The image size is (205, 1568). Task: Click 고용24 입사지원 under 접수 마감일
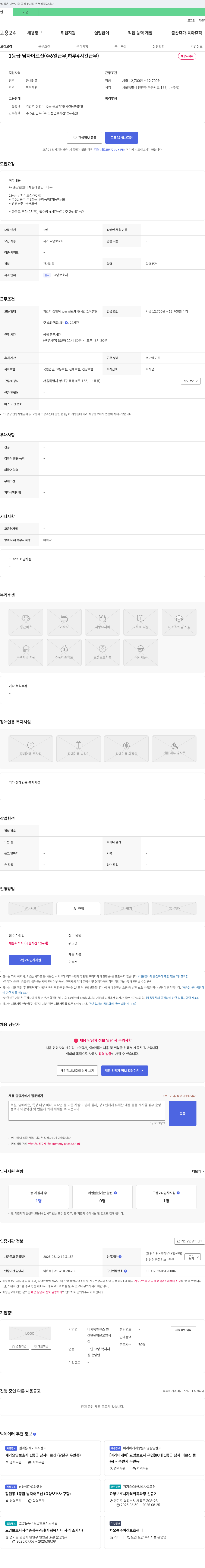pyautogui.click(x=30, y=960)
